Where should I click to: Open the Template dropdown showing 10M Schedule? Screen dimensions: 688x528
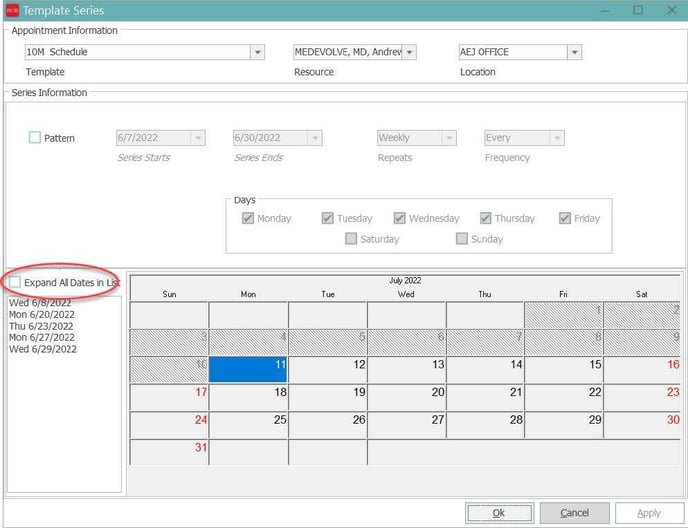coord(257,53)
